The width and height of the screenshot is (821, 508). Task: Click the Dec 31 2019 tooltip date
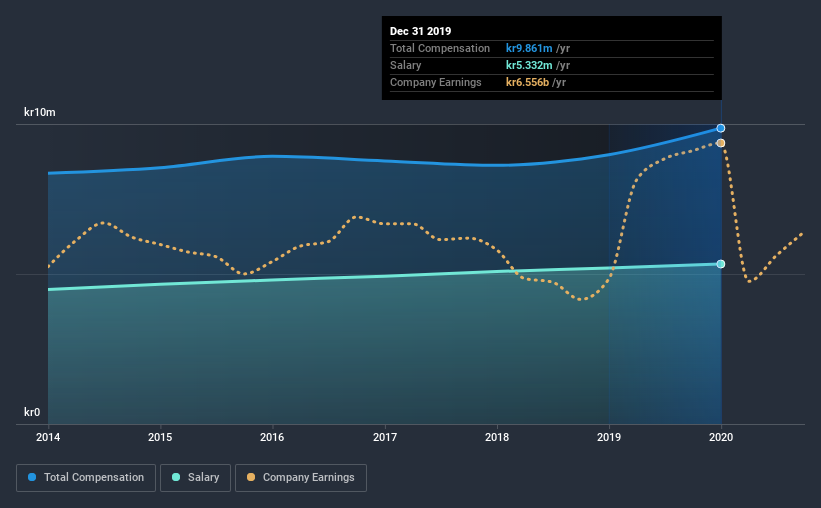coord(420,31)
